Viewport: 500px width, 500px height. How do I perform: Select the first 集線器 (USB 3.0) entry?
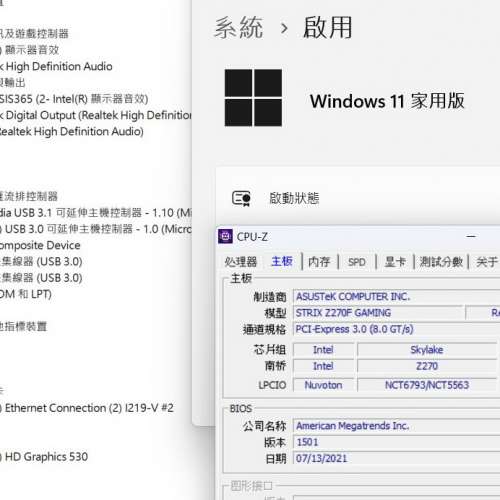coord(41,262)
